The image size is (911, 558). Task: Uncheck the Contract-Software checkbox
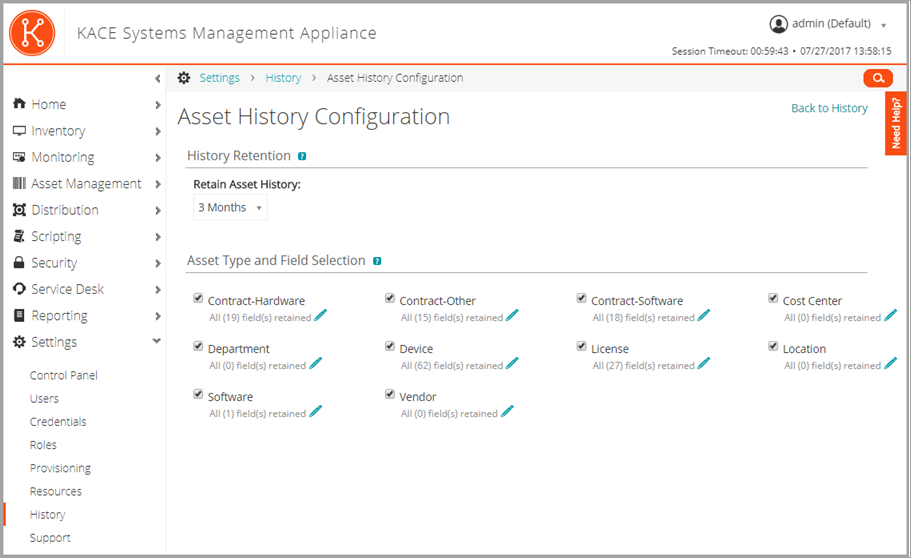point(581,298)
